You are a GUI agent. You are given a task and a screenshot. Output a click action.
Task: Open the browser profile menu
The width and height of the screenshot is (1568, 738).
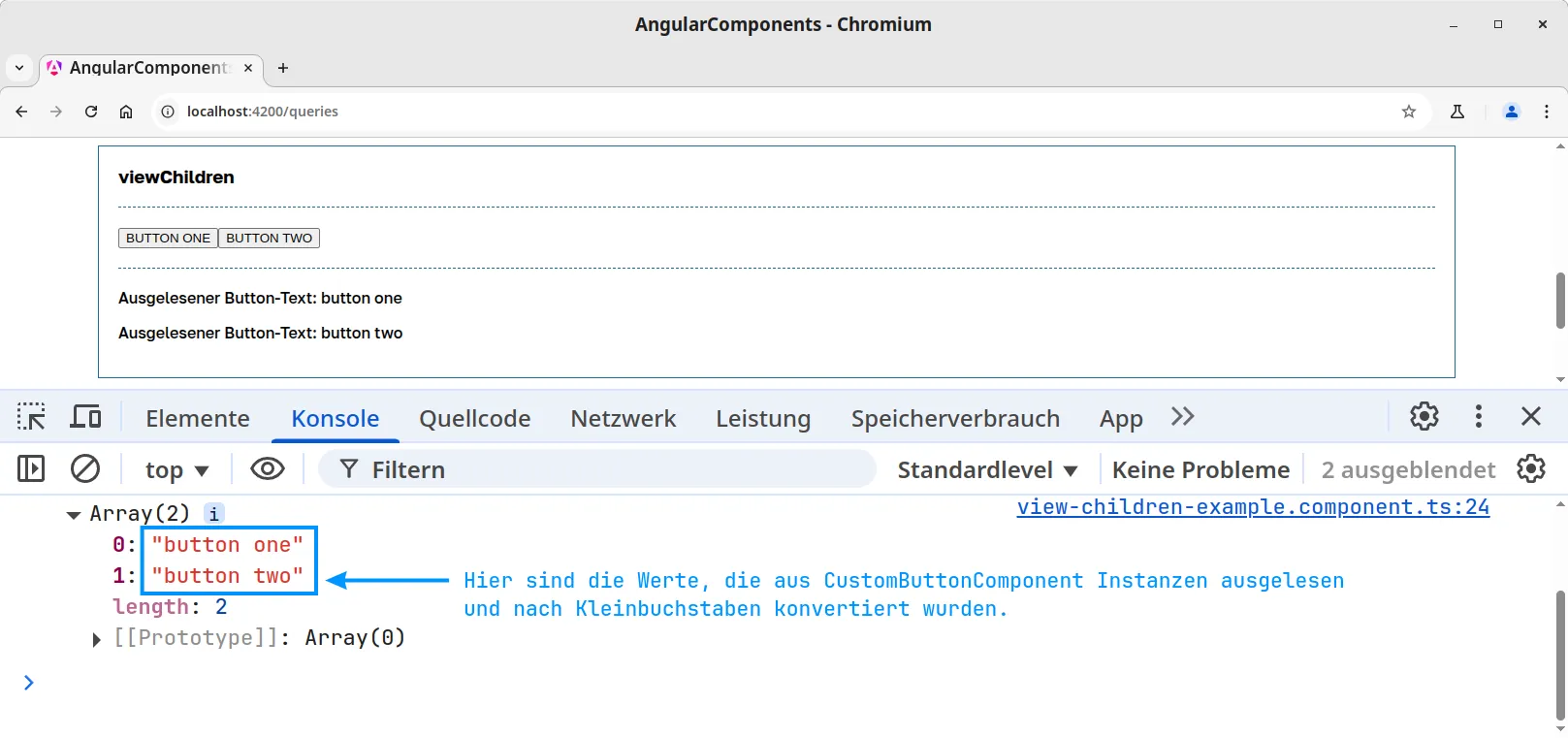1512,112
